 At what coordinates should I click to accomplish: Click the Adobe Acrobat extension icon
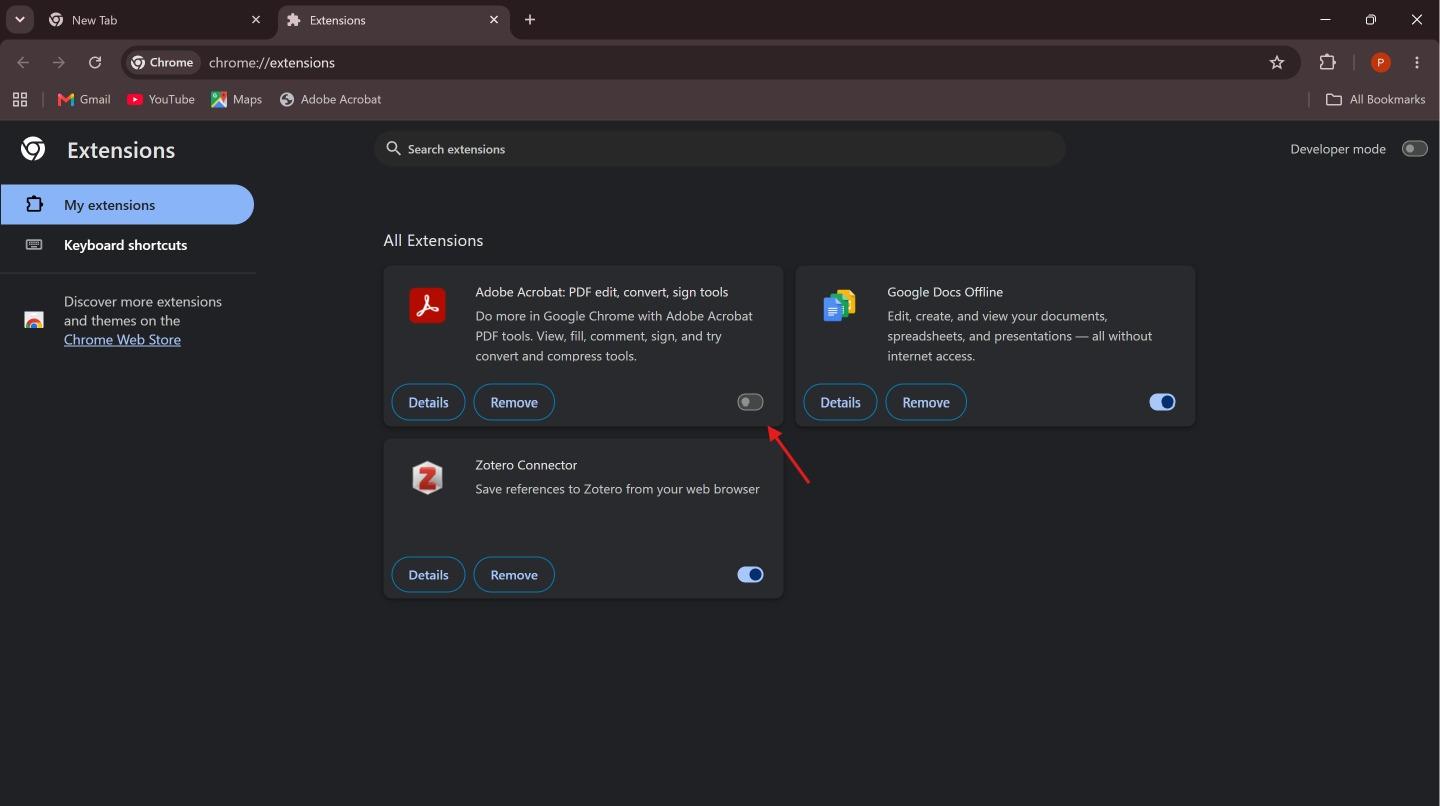coord(428,305)
